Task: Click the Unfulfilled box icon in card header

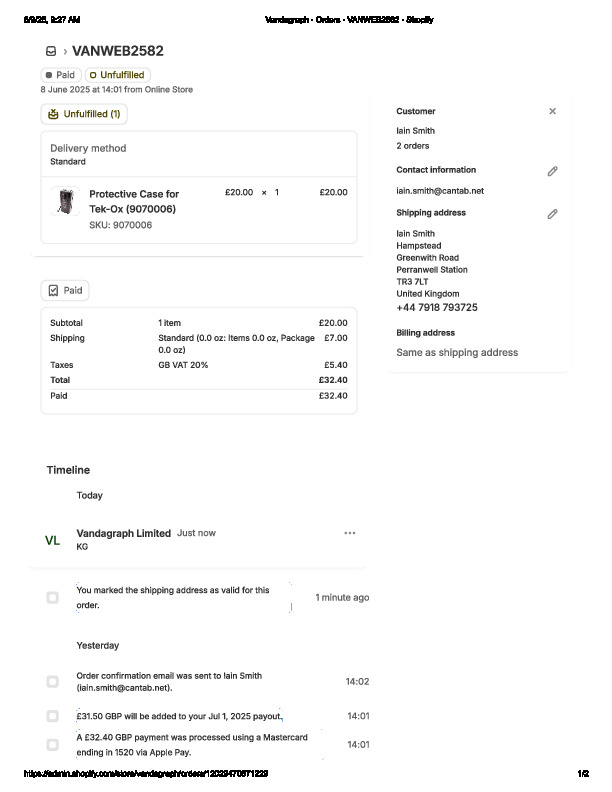Action: coord(54,114)
